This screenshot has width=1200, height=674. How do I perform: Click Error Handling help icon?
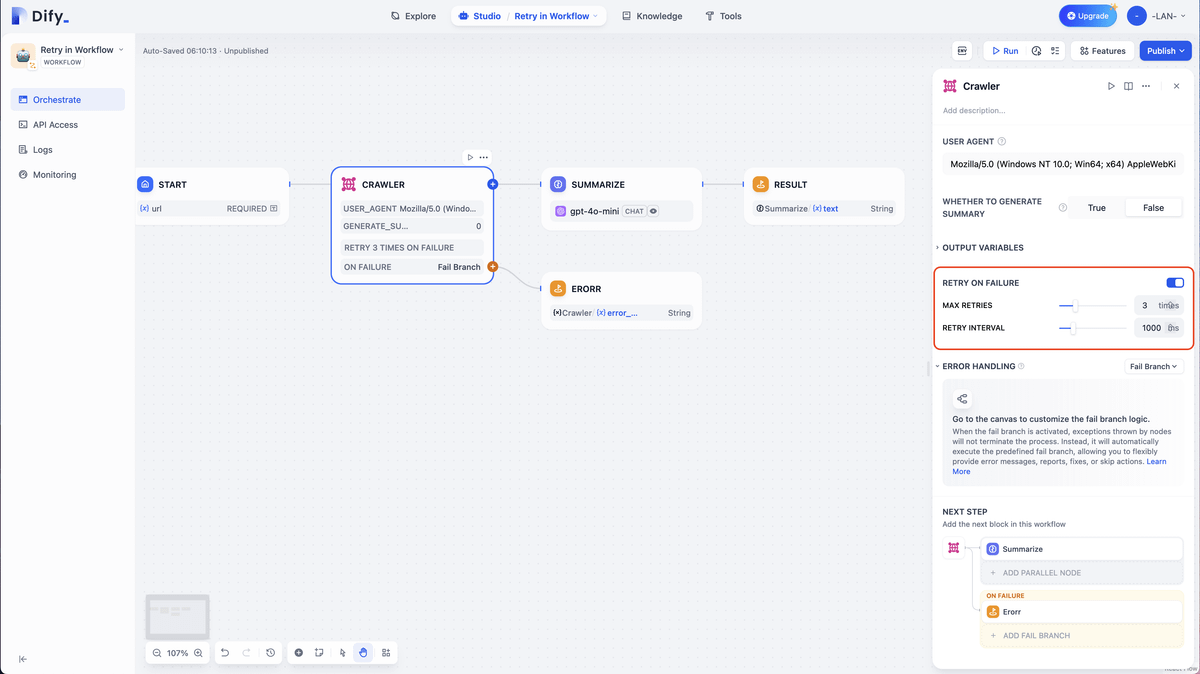coord(1022,367)
